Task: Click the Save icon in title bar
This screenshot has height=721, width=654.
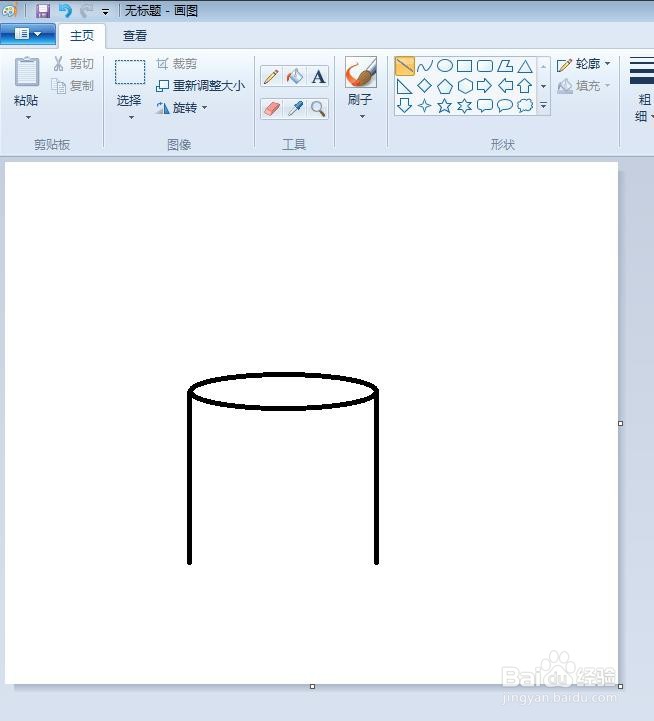Action: pyautogui.click(x=43, y=10)
